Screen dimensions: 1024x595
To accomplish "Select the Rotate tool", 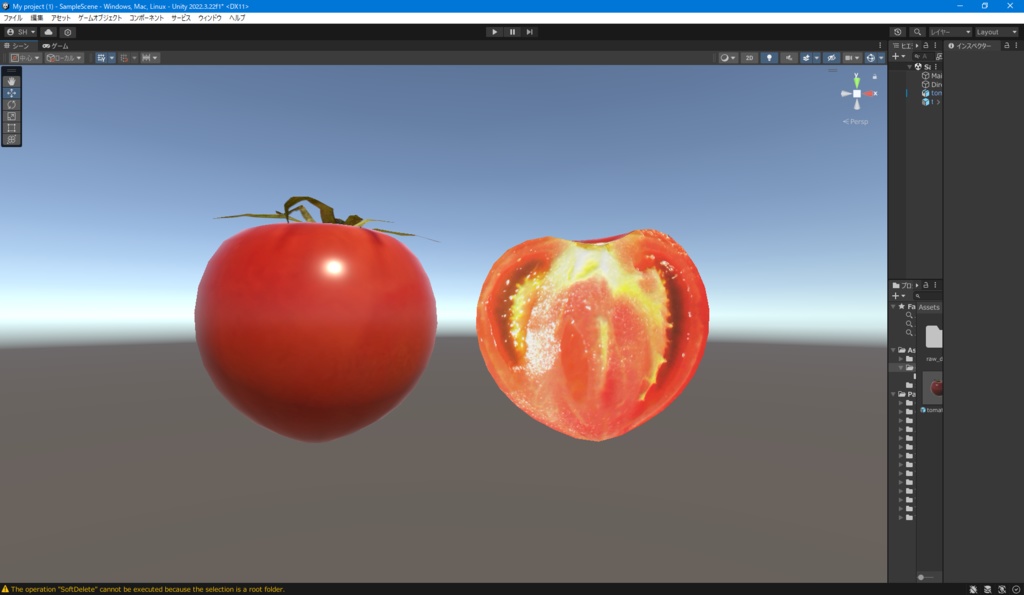I will pos(11,105).
